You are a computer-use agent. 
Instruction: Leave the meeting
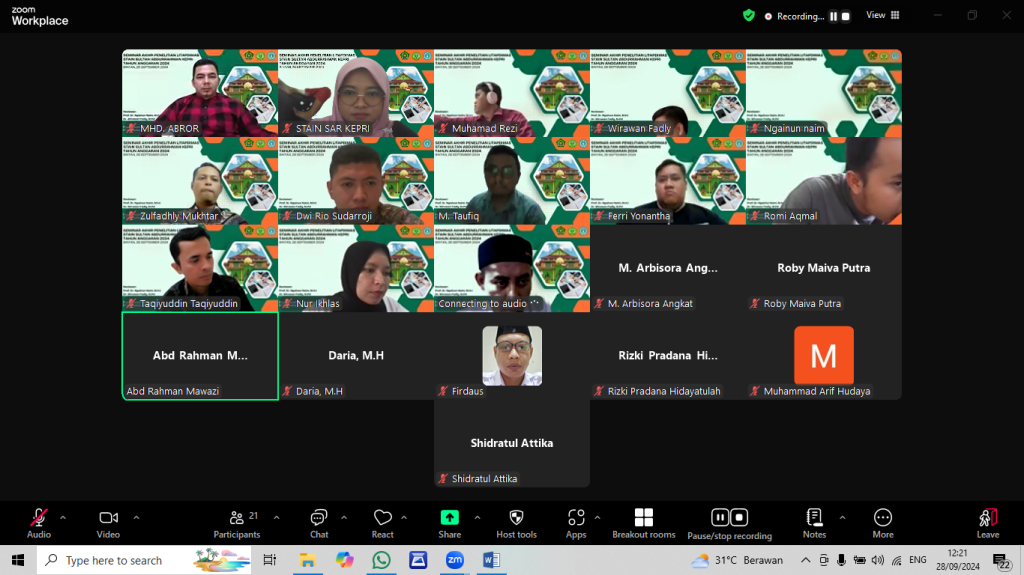(987, 524)
